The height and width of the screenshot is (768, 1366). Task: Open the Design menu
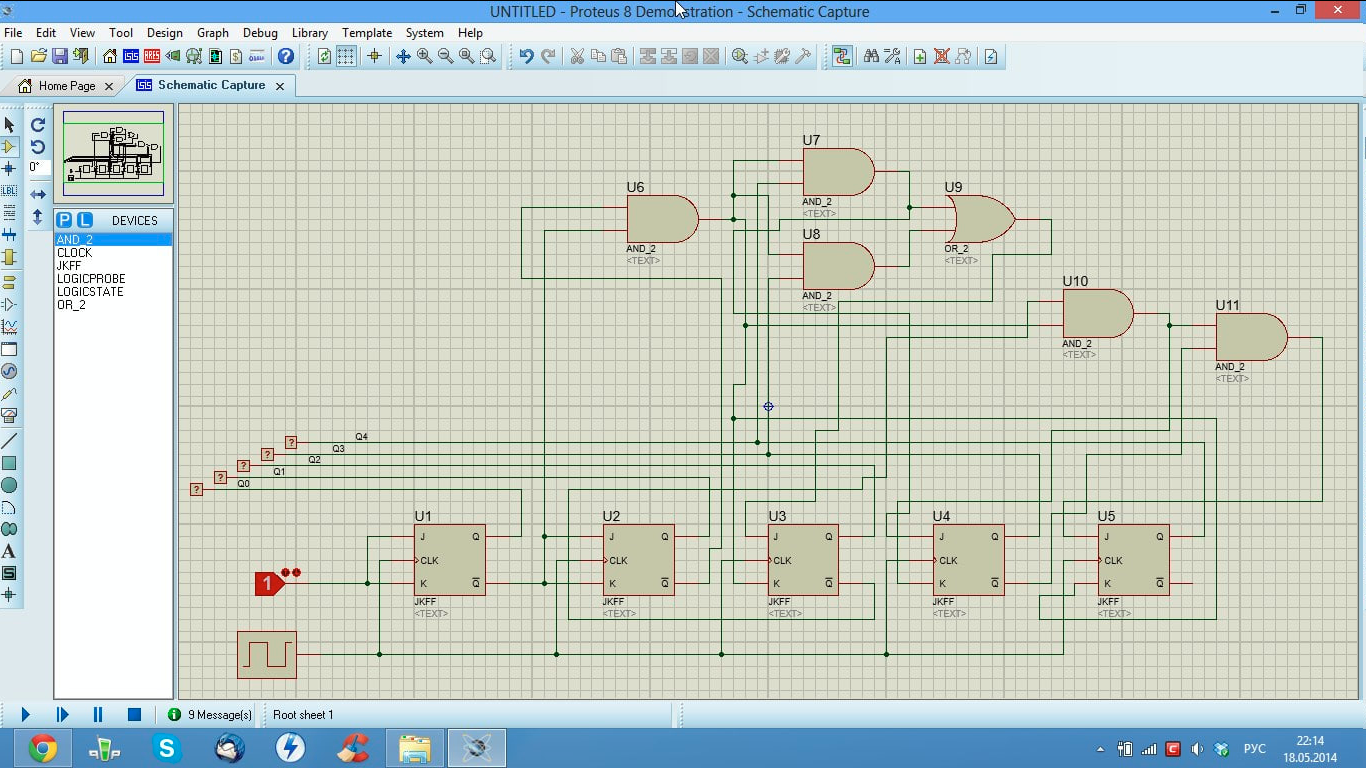(164, 33)
